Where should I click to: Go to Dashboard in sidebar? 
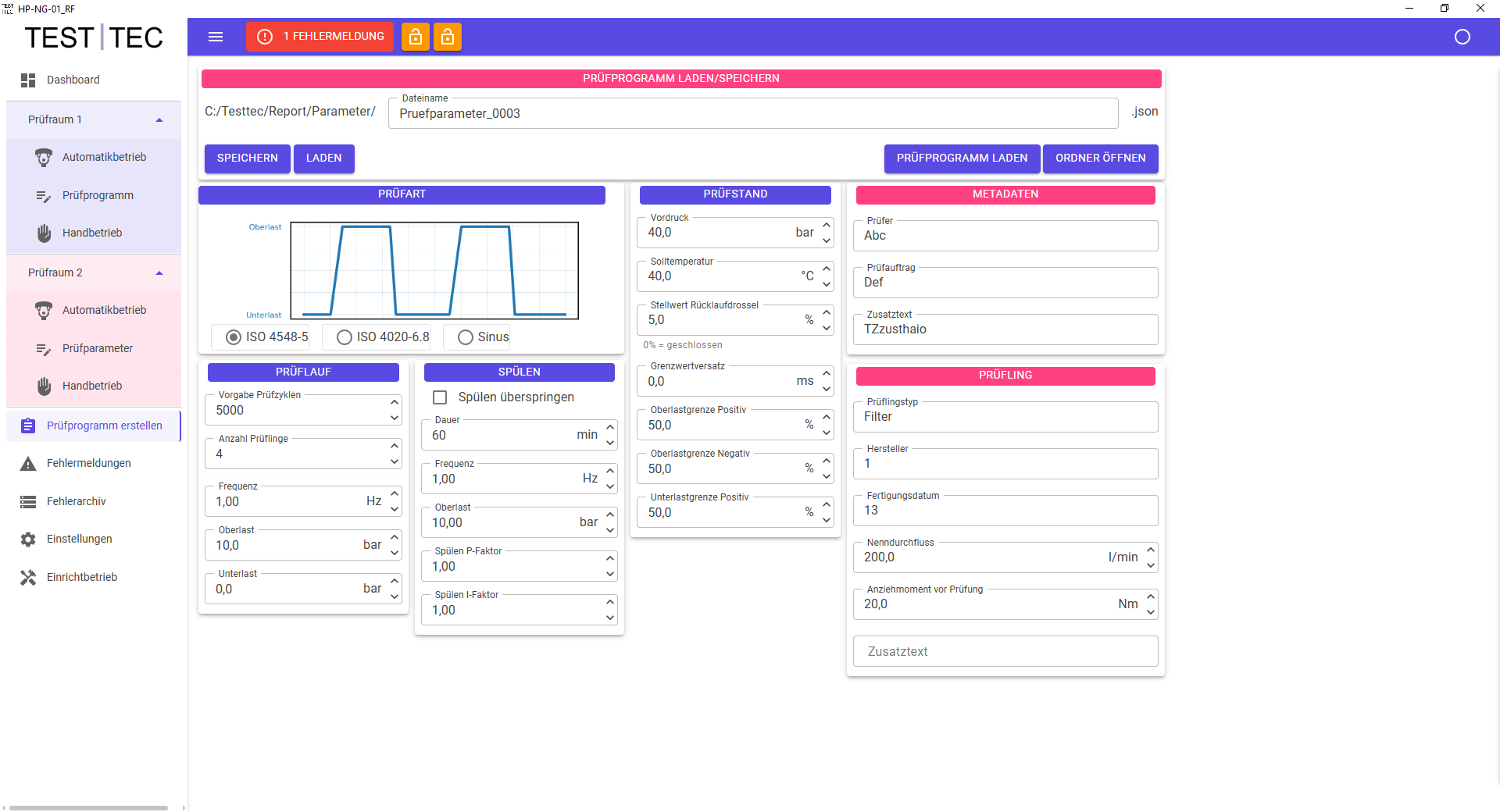(73, 80)
